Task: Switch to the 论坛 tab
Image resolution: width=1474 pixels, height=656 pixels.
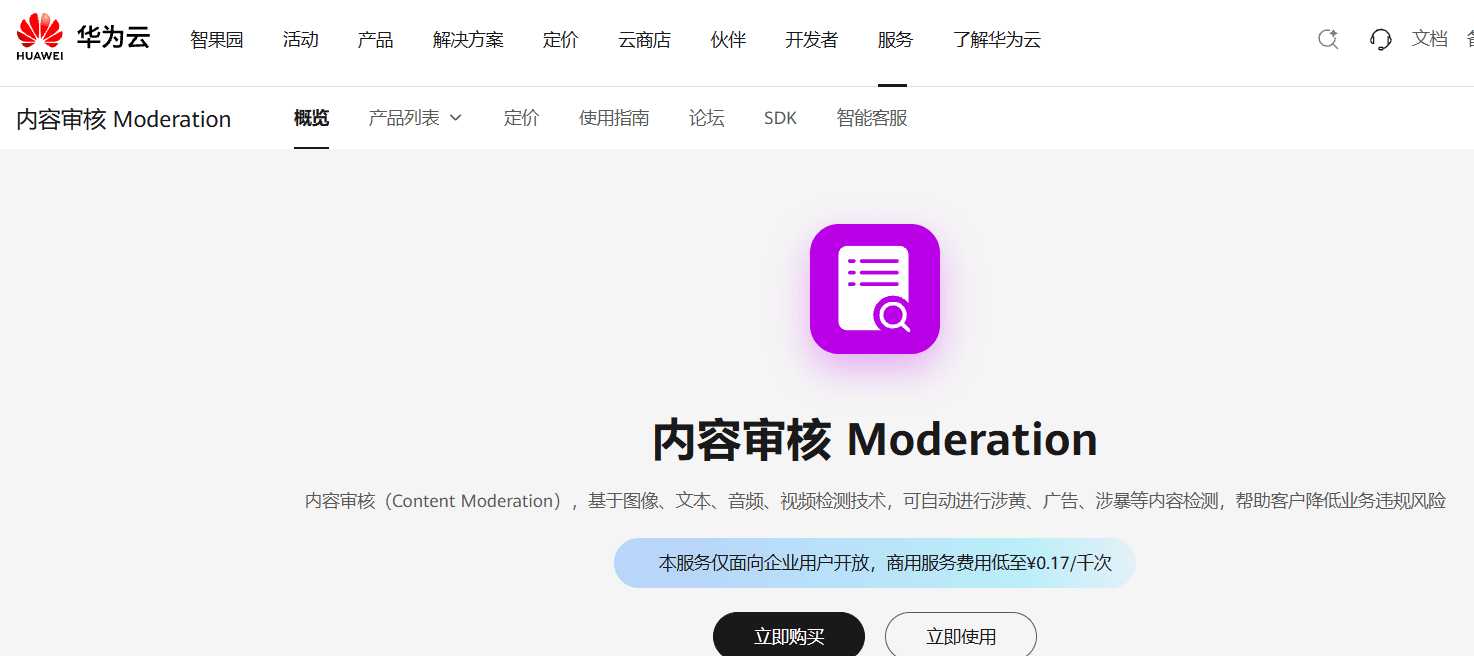Action: [x=707, y=118]
